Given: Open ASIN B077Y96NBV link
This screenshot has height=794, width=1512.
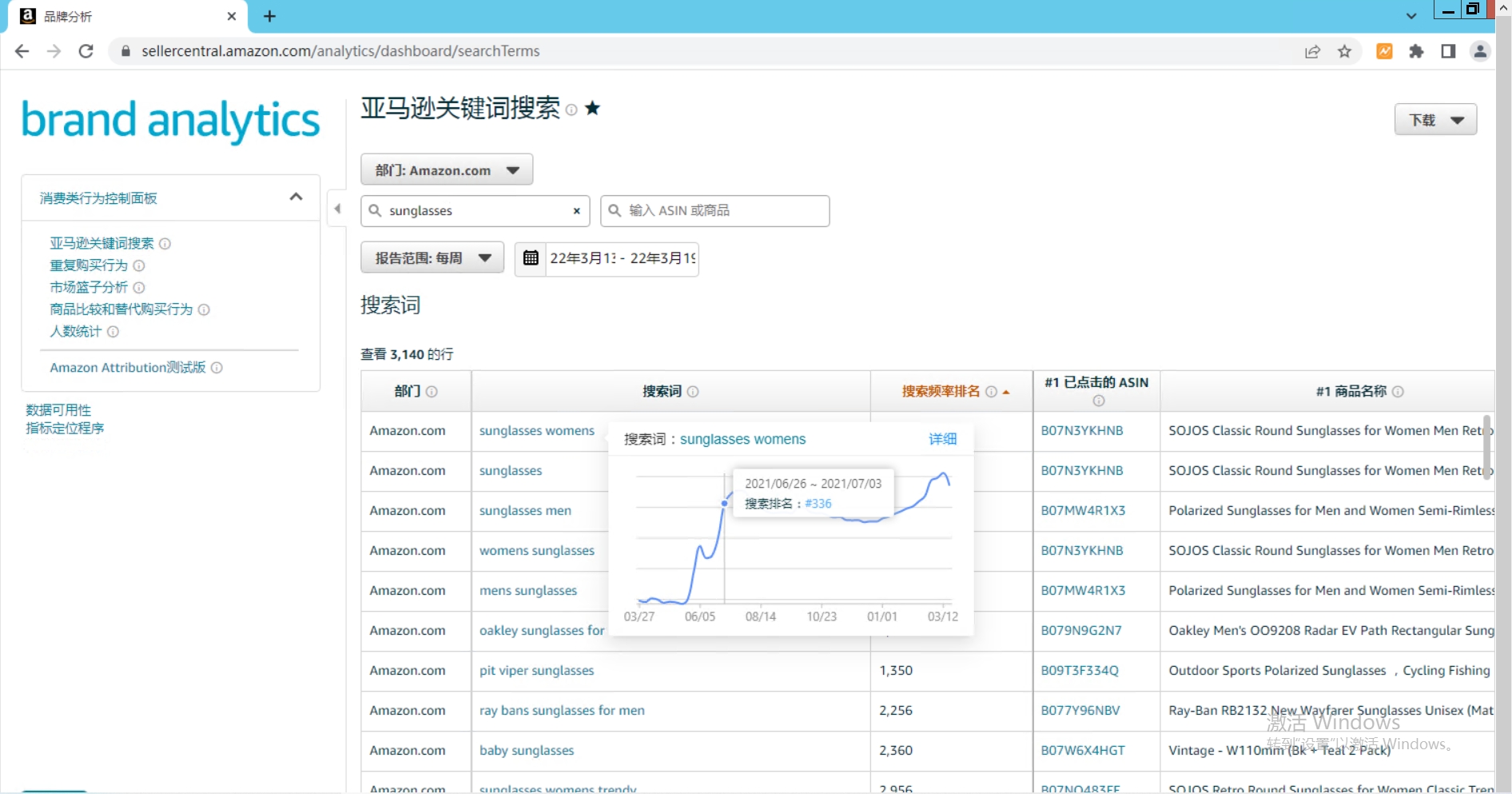Looking at the screenshot, I should (1080, 711).
